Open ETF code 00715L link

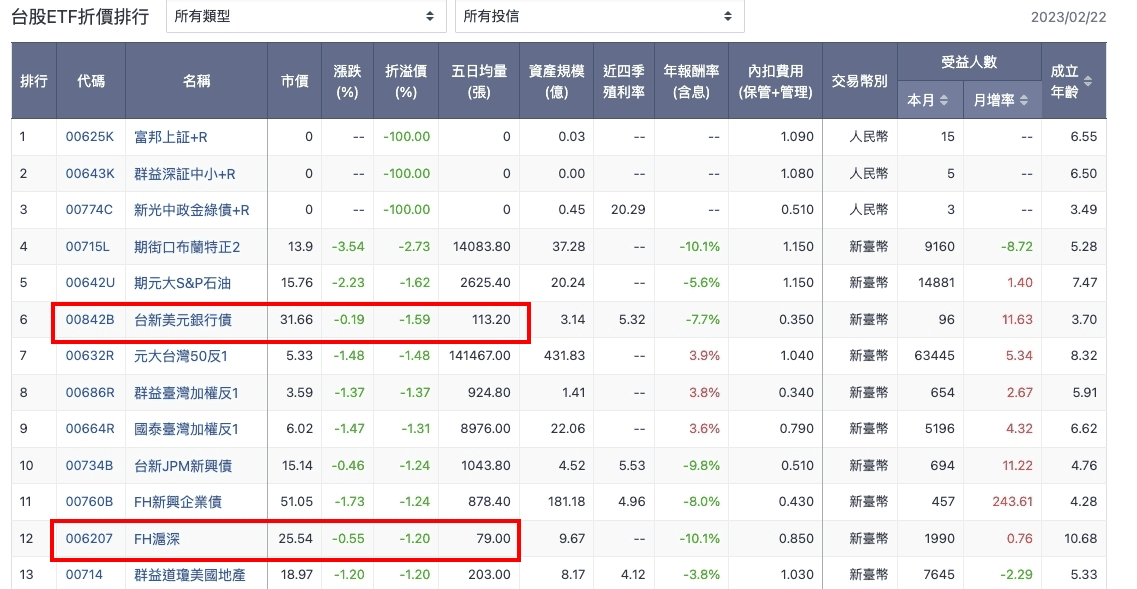pos(87,247)
